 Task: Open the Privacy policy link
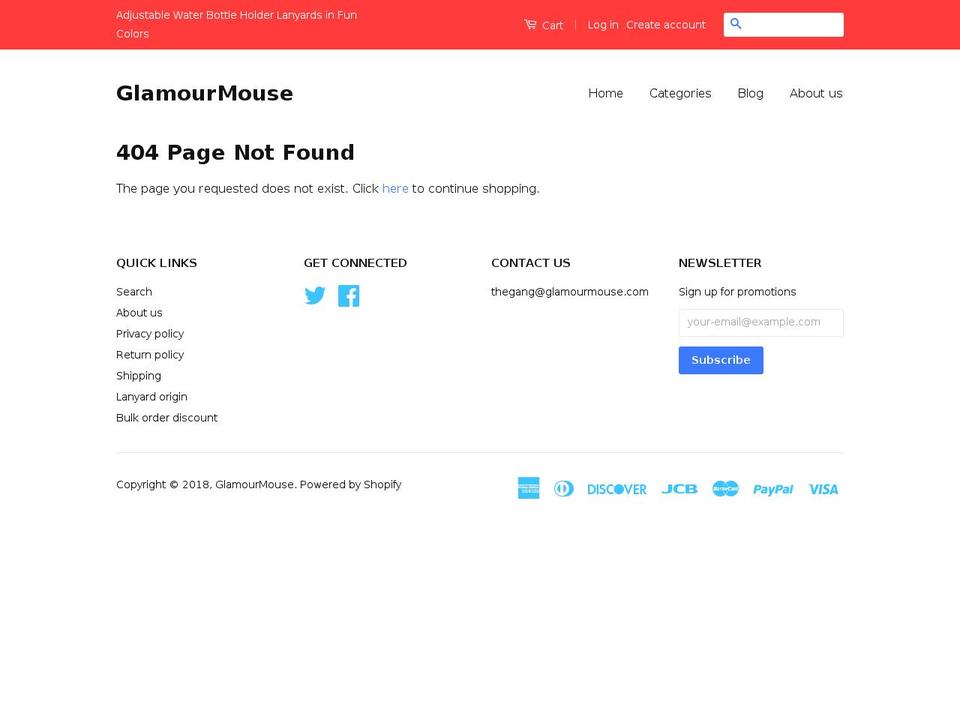coord(150,334)
